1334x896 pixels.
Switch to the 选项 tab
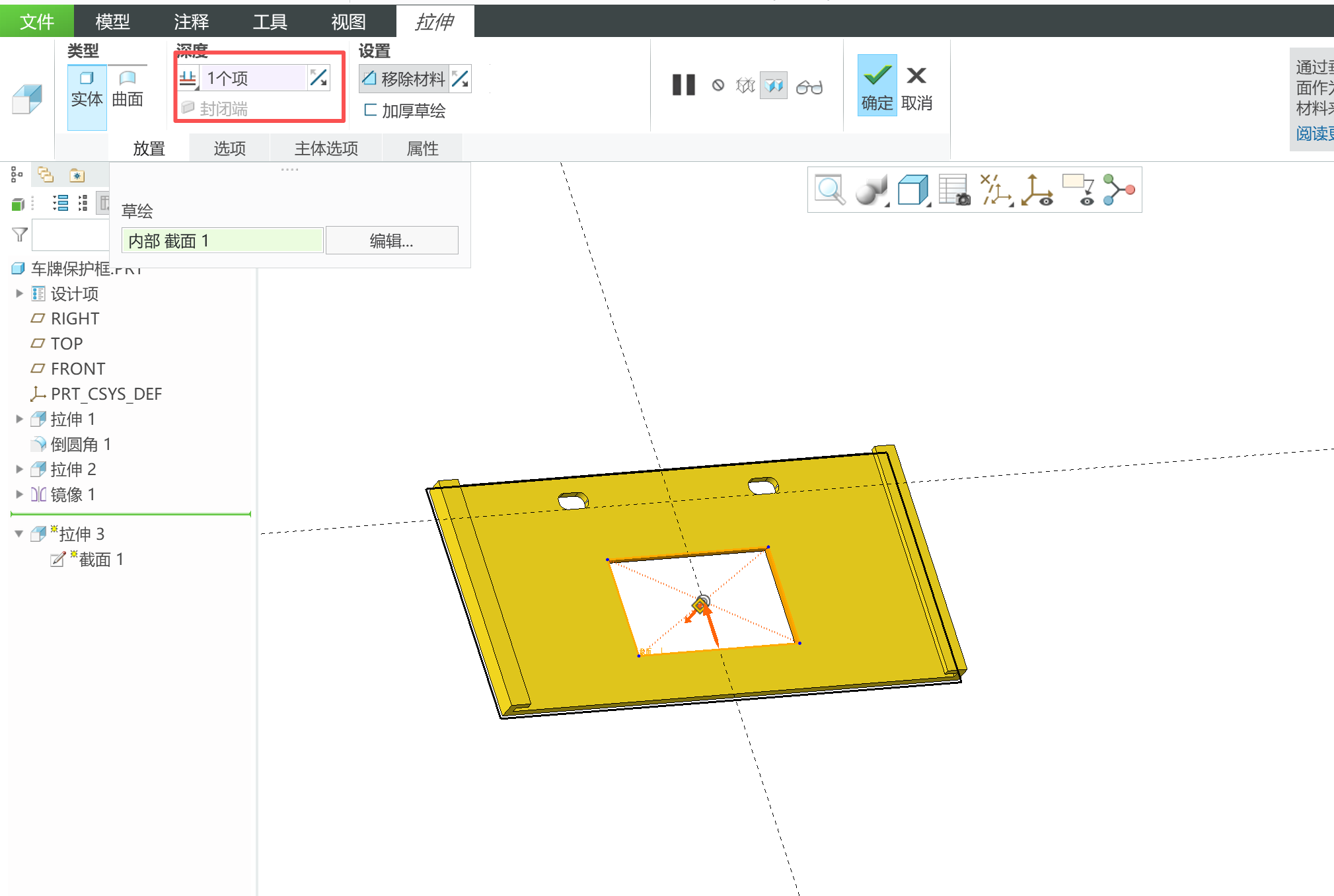point(229,148)
